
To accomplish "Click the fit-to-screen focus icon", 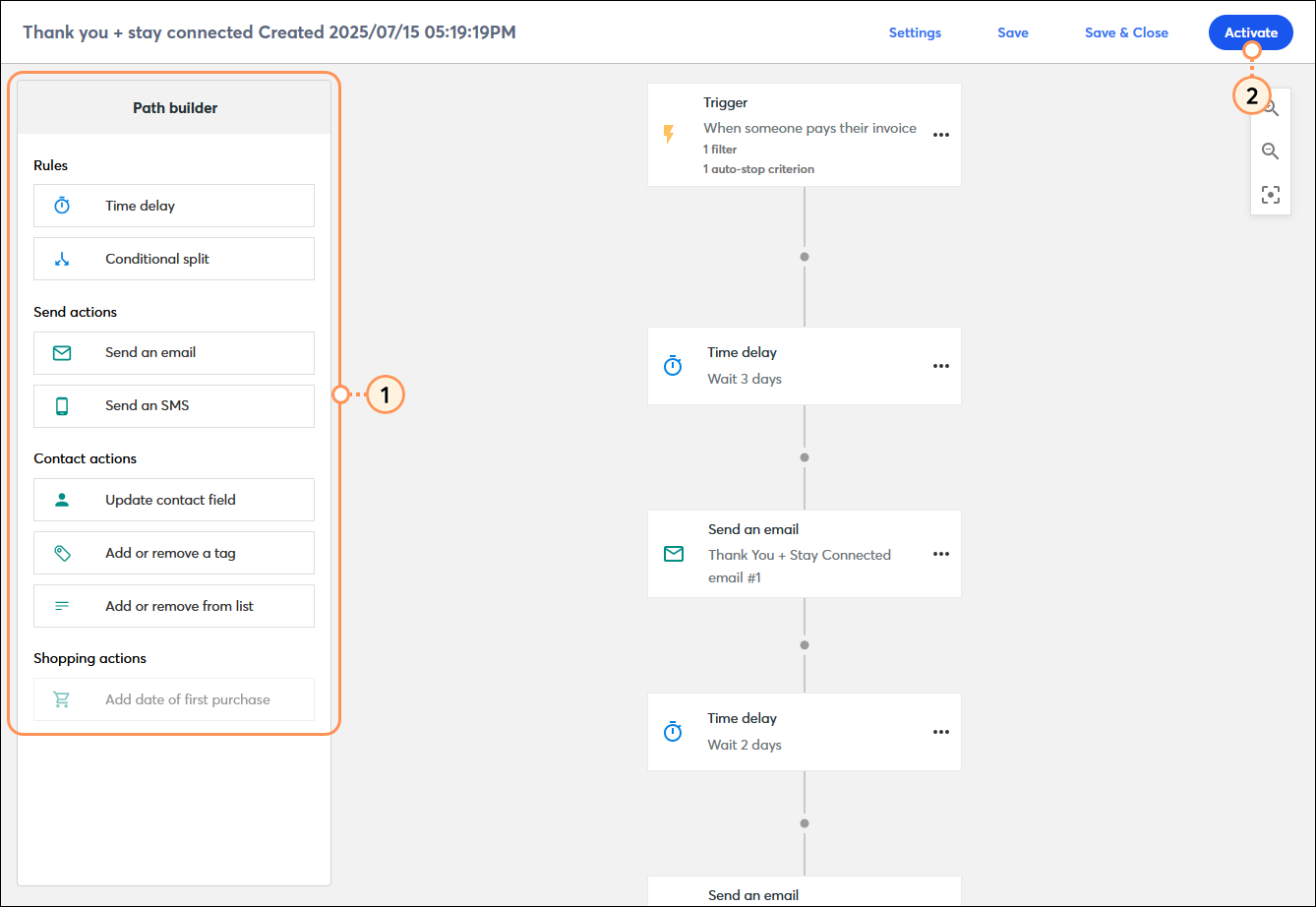I will coord(1271,195).
